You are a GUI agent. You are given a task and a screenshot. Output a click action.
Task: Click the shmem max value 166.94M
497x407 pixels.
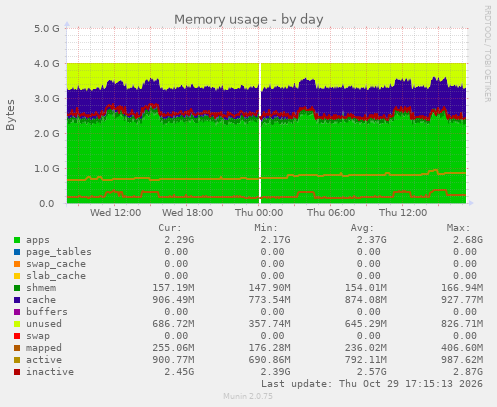pyautogui.click(x=462, y=288)
